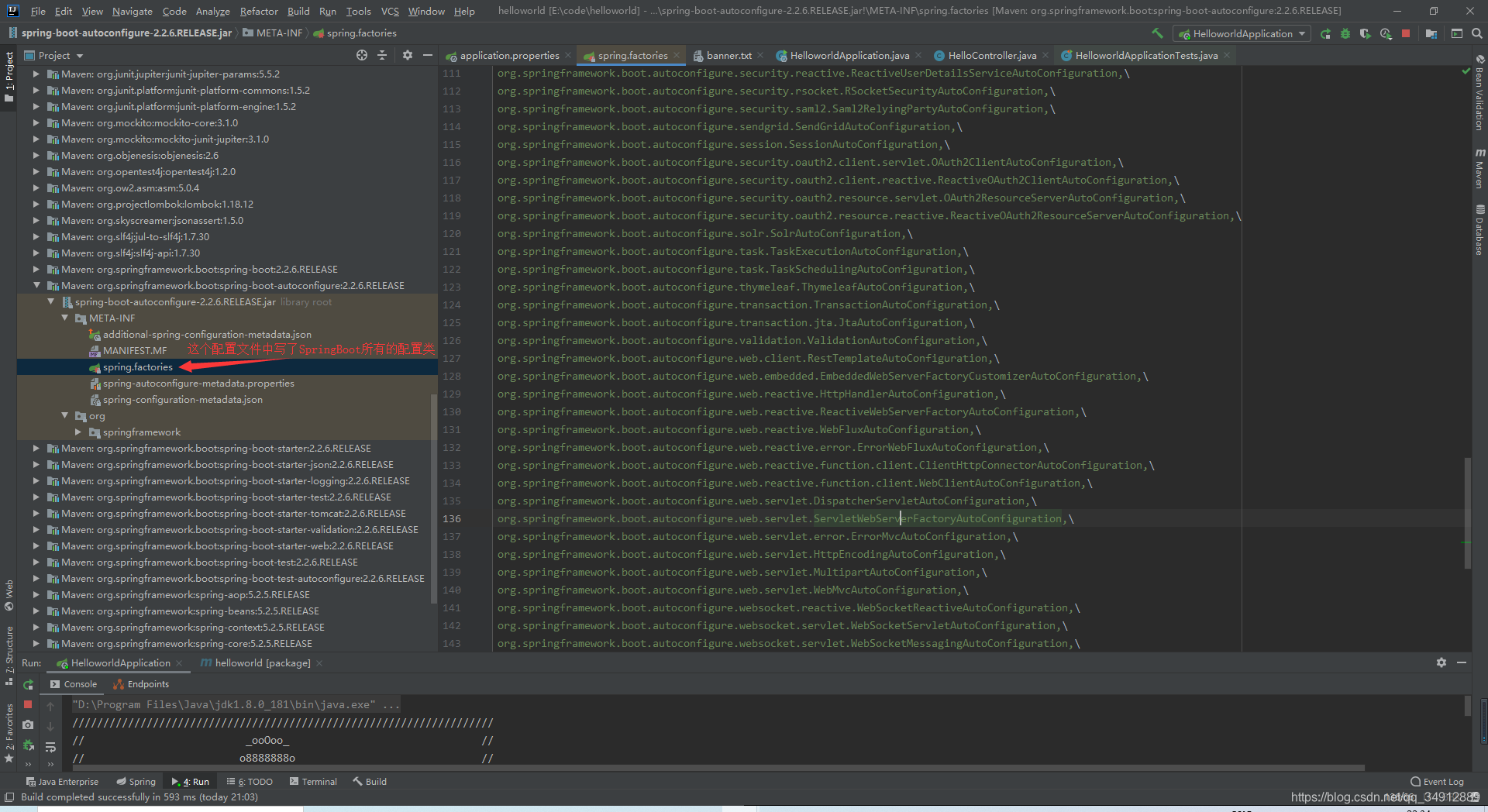Click line 136 ServletWebServerFactoryAutoConfiguration text

click(x=937, y=519)
